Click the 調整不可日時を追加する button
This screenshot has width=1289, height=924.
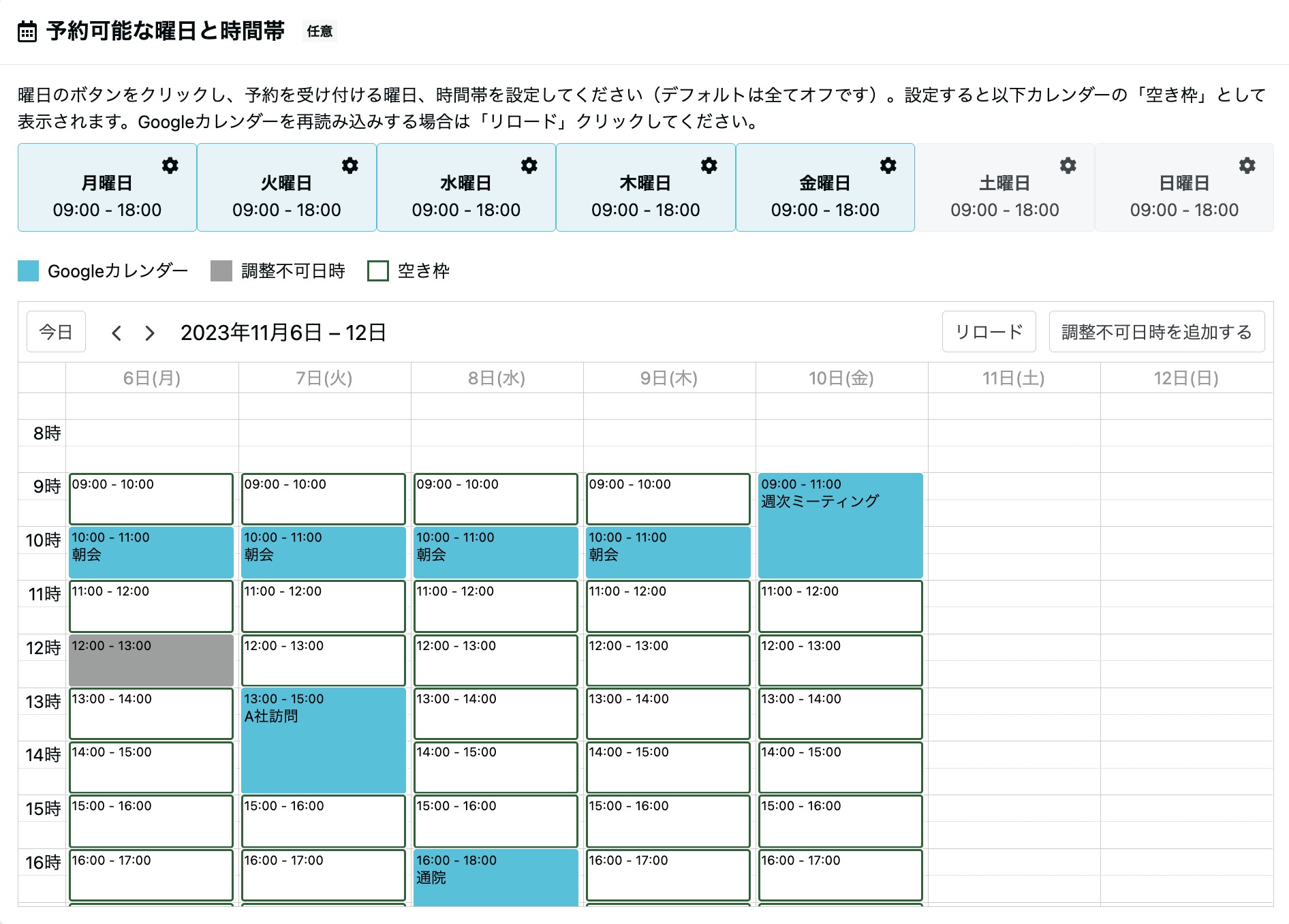[x=1156, y=332]
